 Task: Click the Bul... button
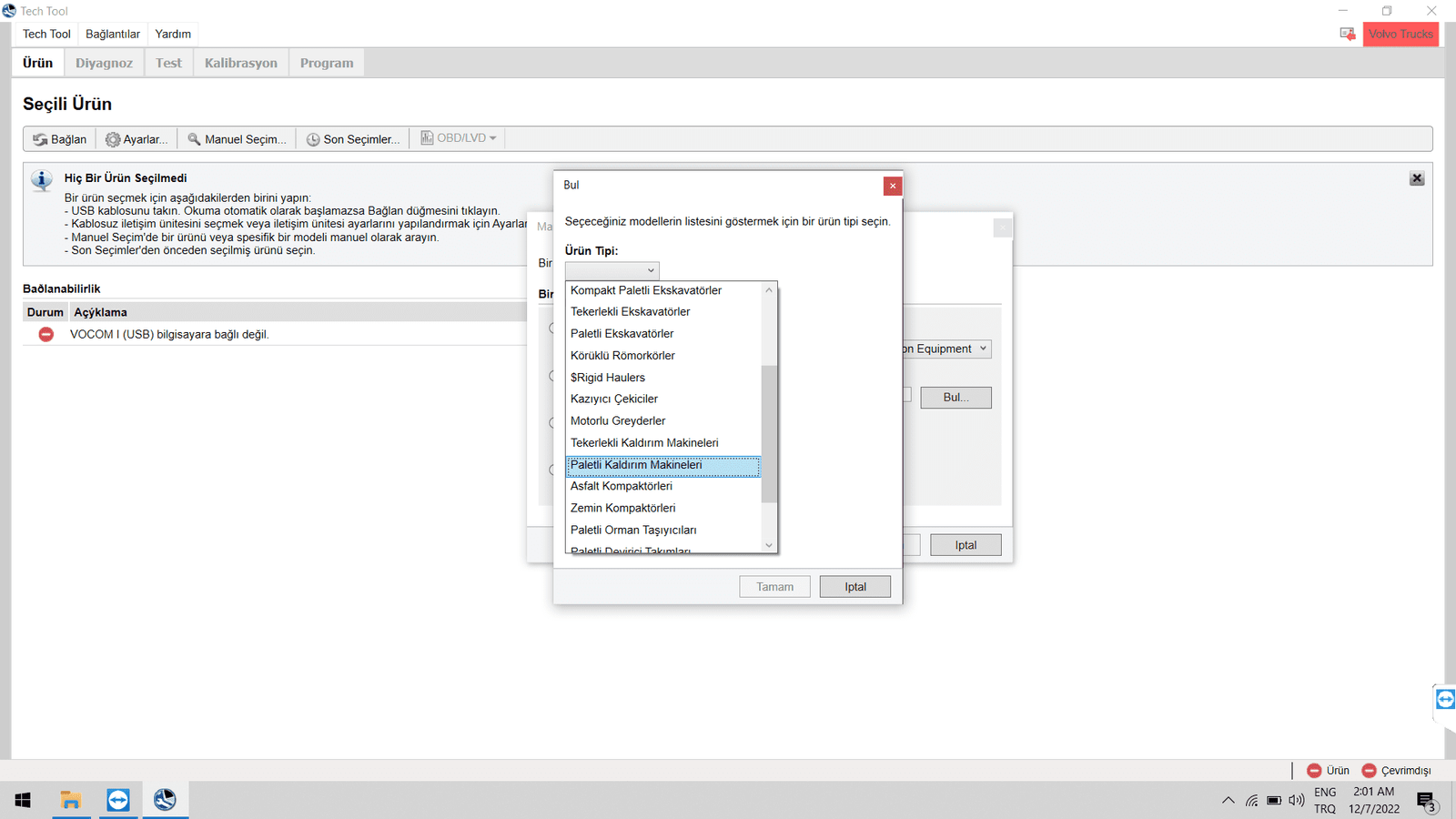click(x=955, y=398)
